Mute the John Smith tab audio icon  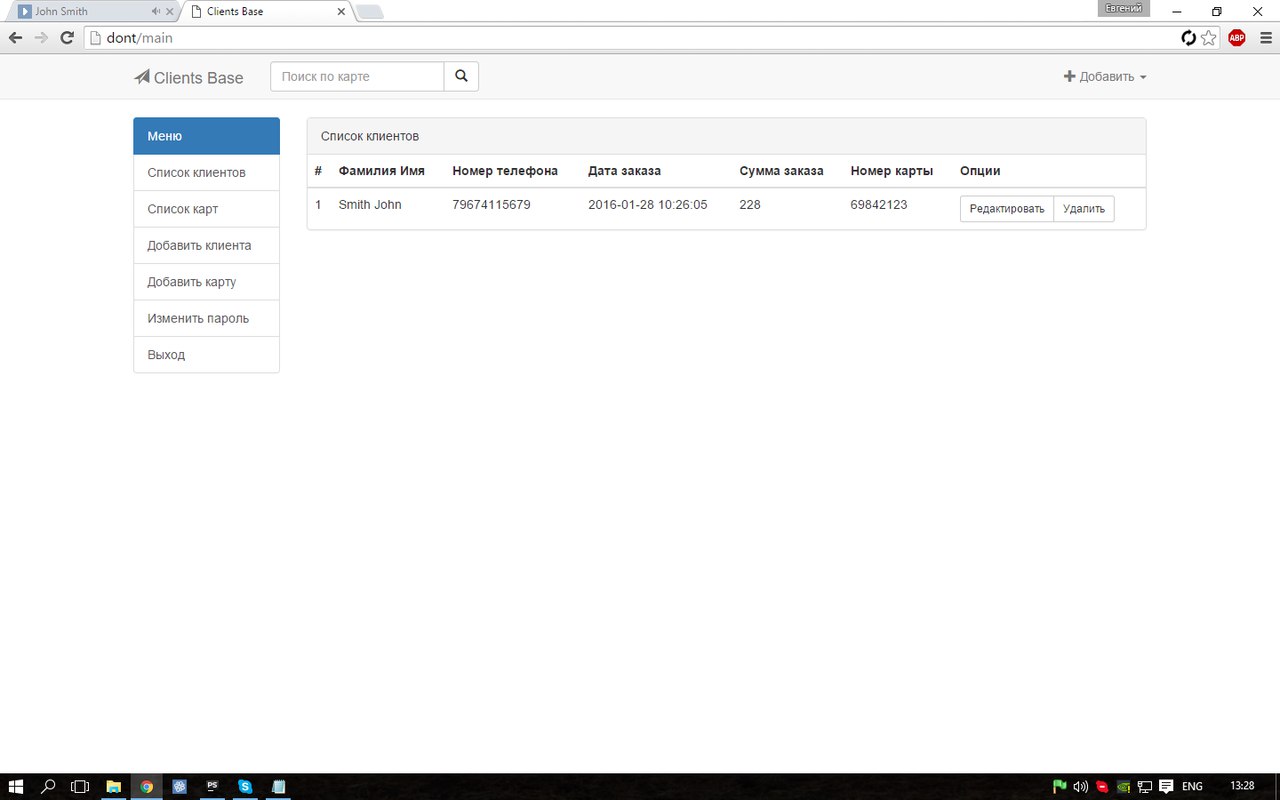pyautogui.click(x=155, y=12)
